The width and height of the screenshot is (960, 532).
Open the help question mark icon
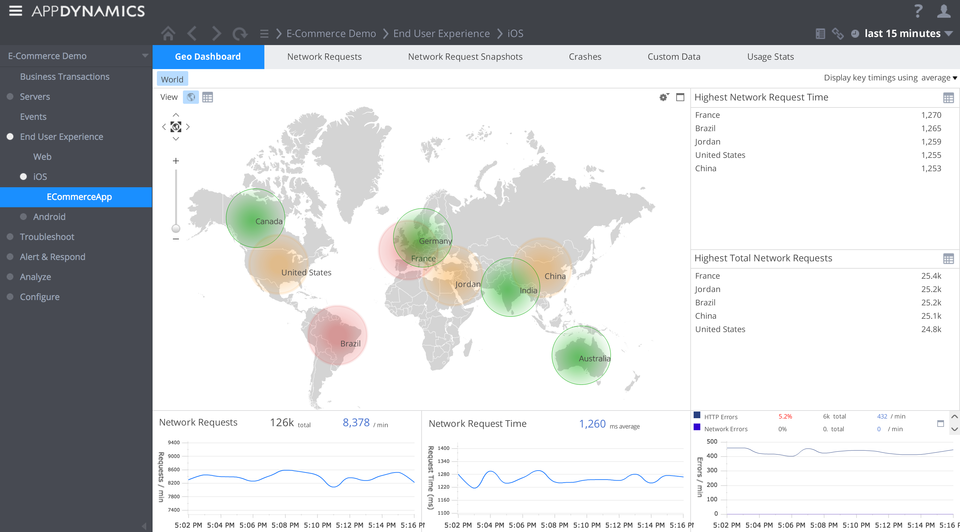918,11
